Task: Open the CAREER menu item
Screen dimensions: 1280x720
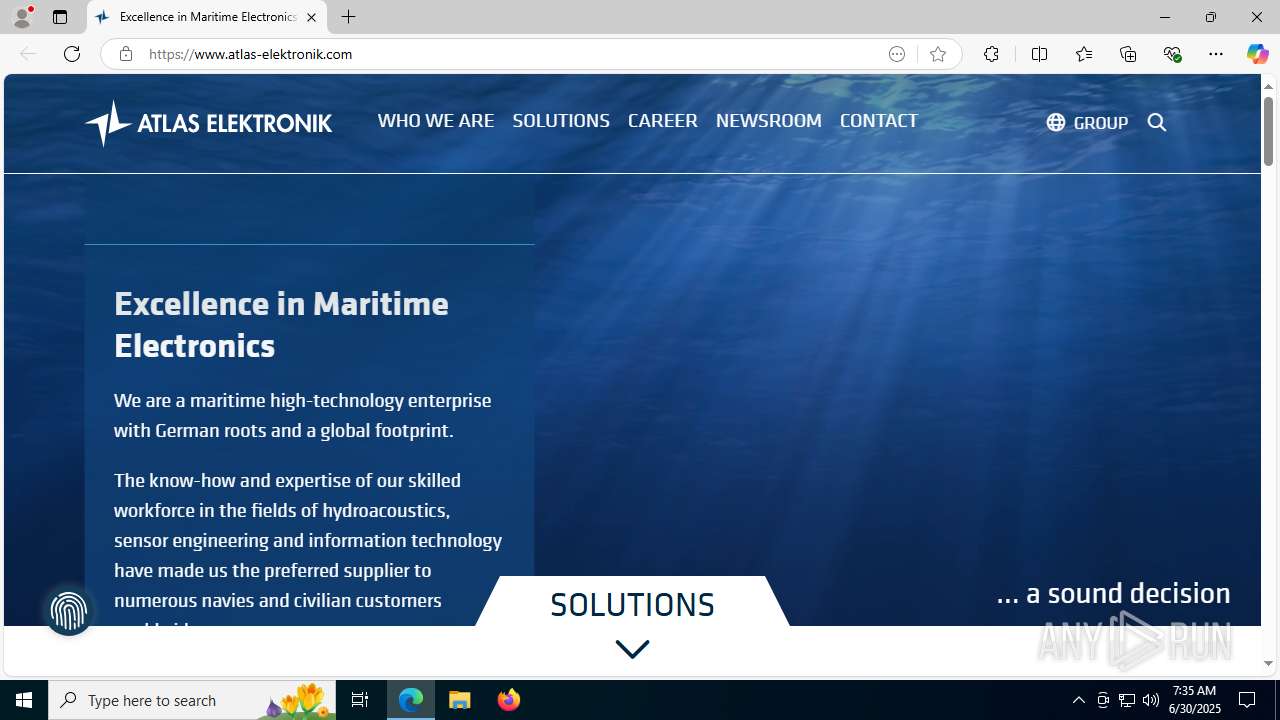Action: [663, 120]
